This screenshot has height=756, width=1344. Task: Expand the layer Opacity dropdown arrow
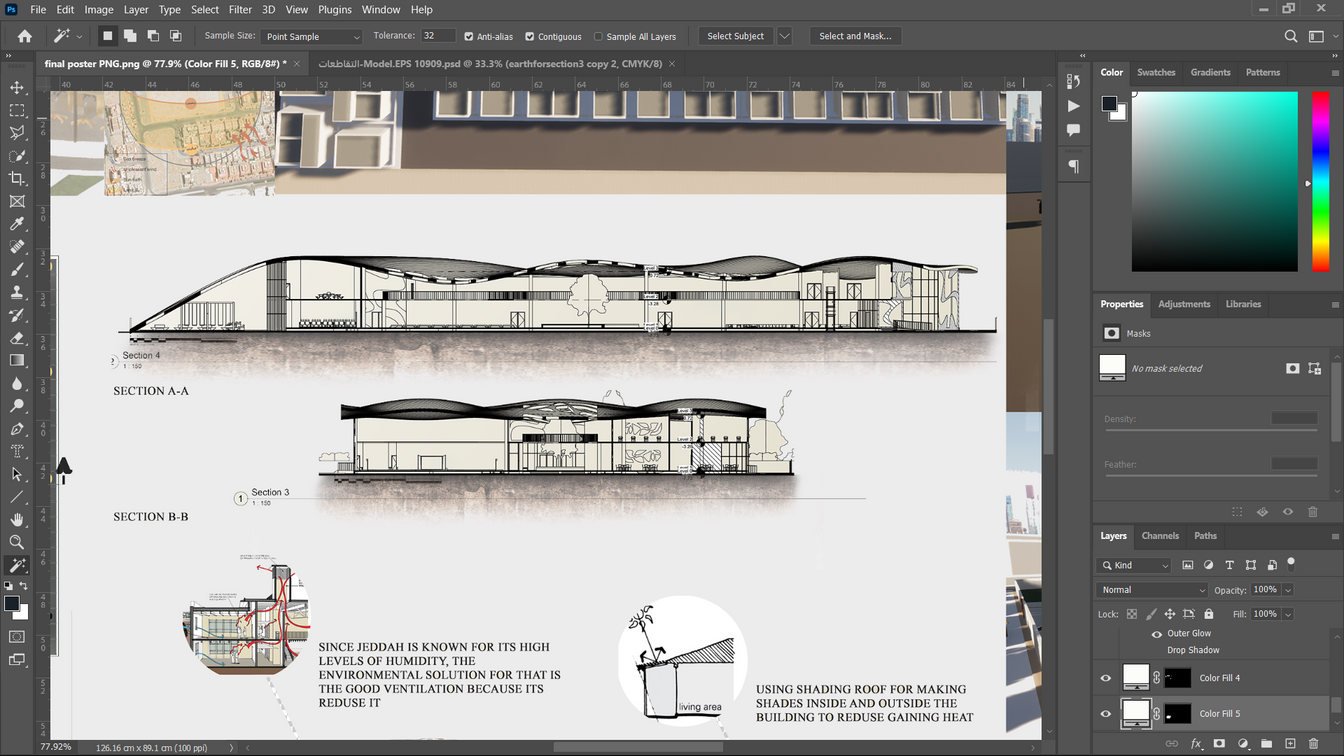(x=1288, y=590)
